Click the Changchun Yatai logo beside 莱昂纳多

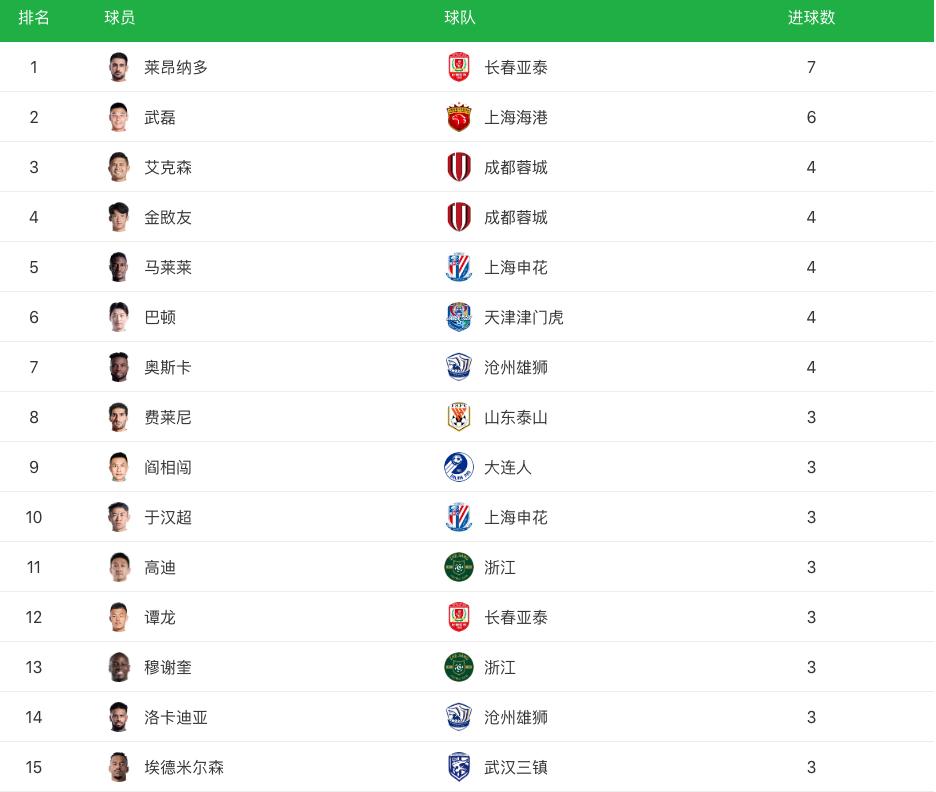point(458,67)
